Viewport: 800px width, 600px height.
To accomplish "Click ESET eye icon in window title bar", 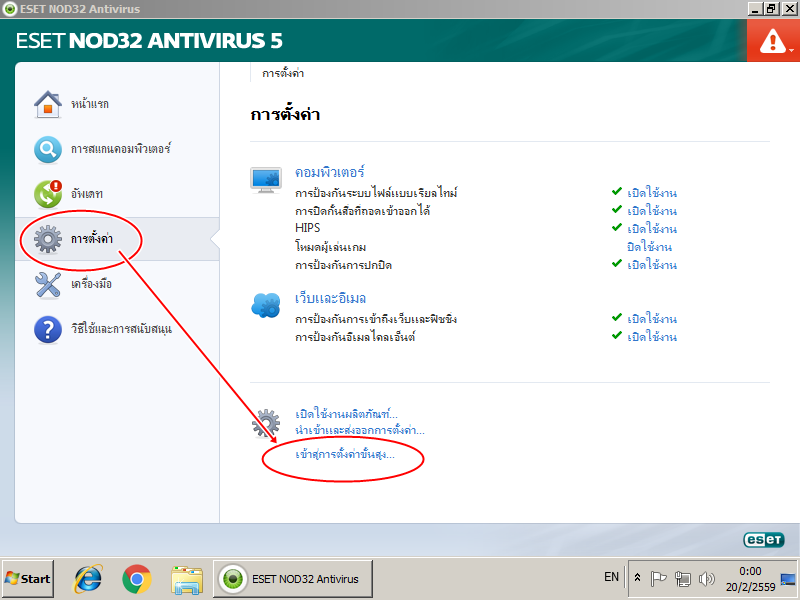I will point(10,9).
